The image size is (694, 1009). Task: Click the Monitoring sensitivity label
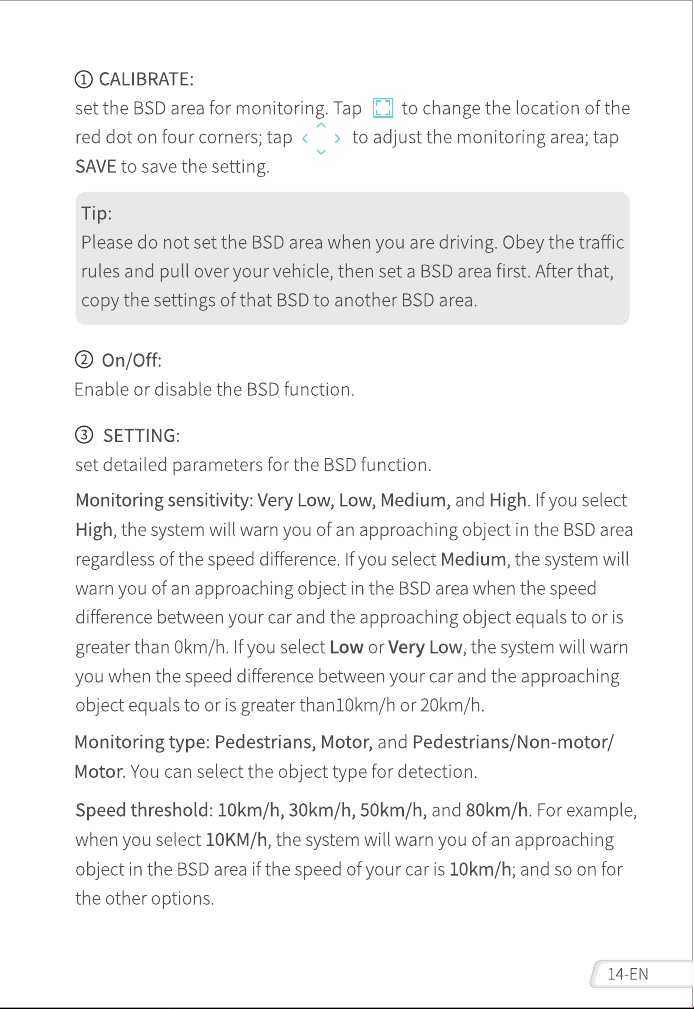coord(164,500)
